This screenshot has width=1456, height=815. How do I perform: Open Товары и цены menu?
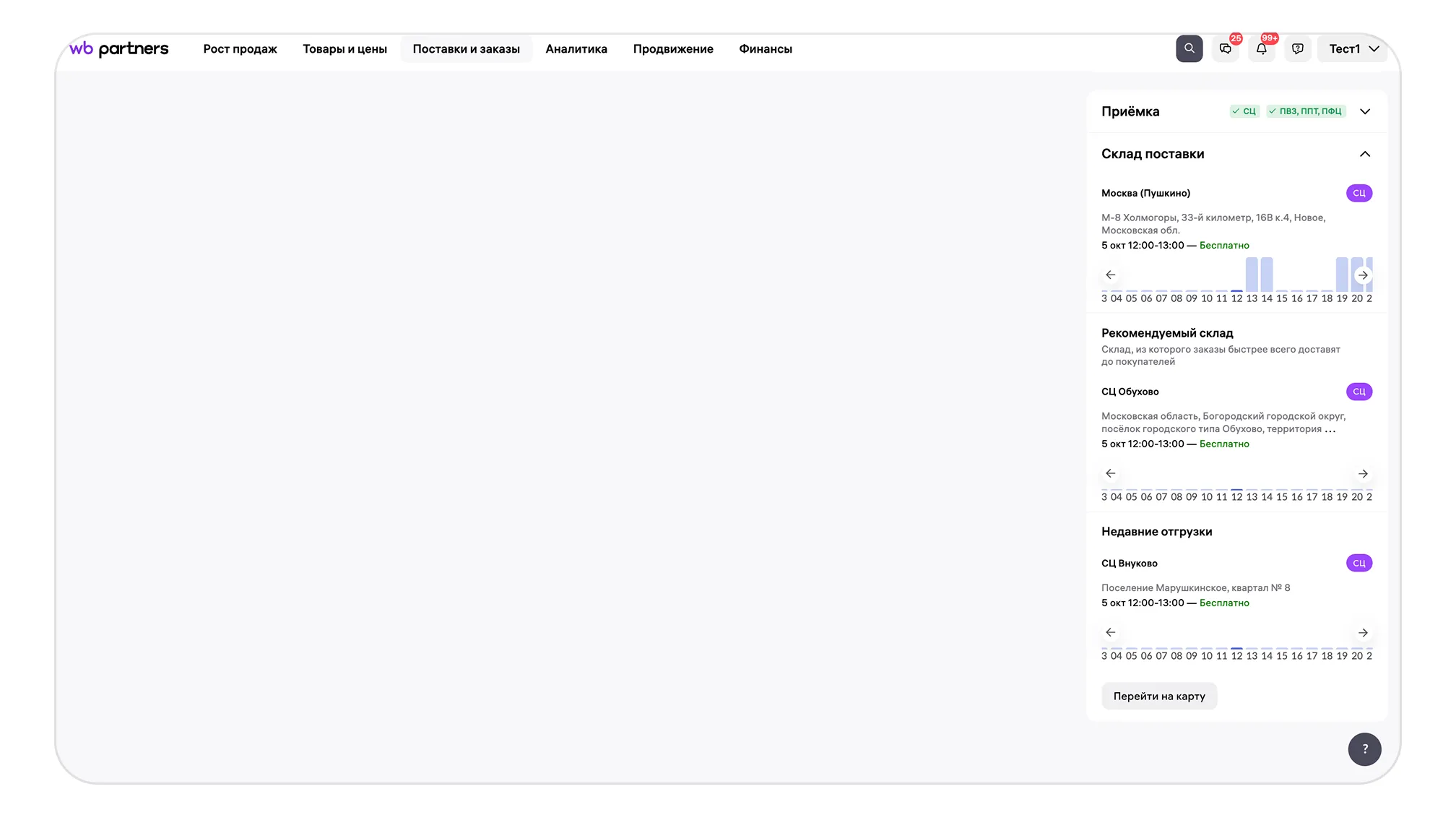344,49
